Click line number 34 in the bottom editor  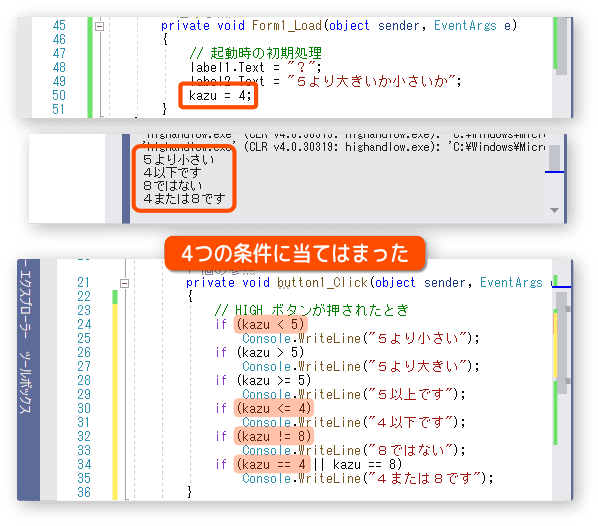[x=84, y=464]
